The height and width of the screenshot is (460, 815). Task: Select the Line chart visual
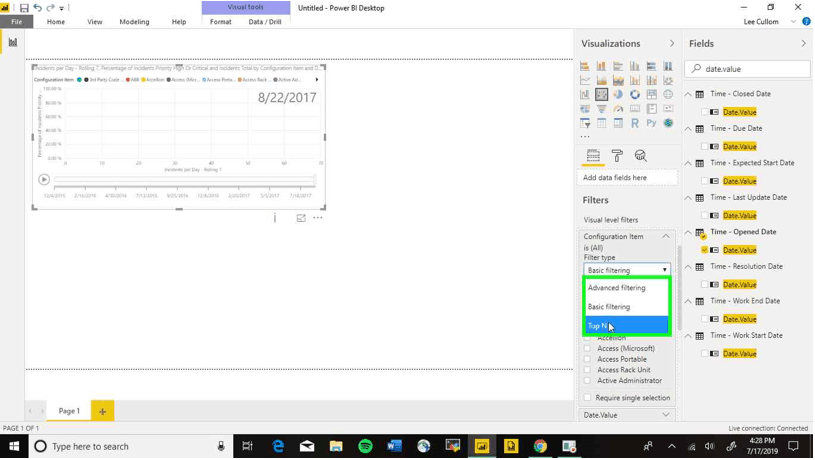coord(585,80)
